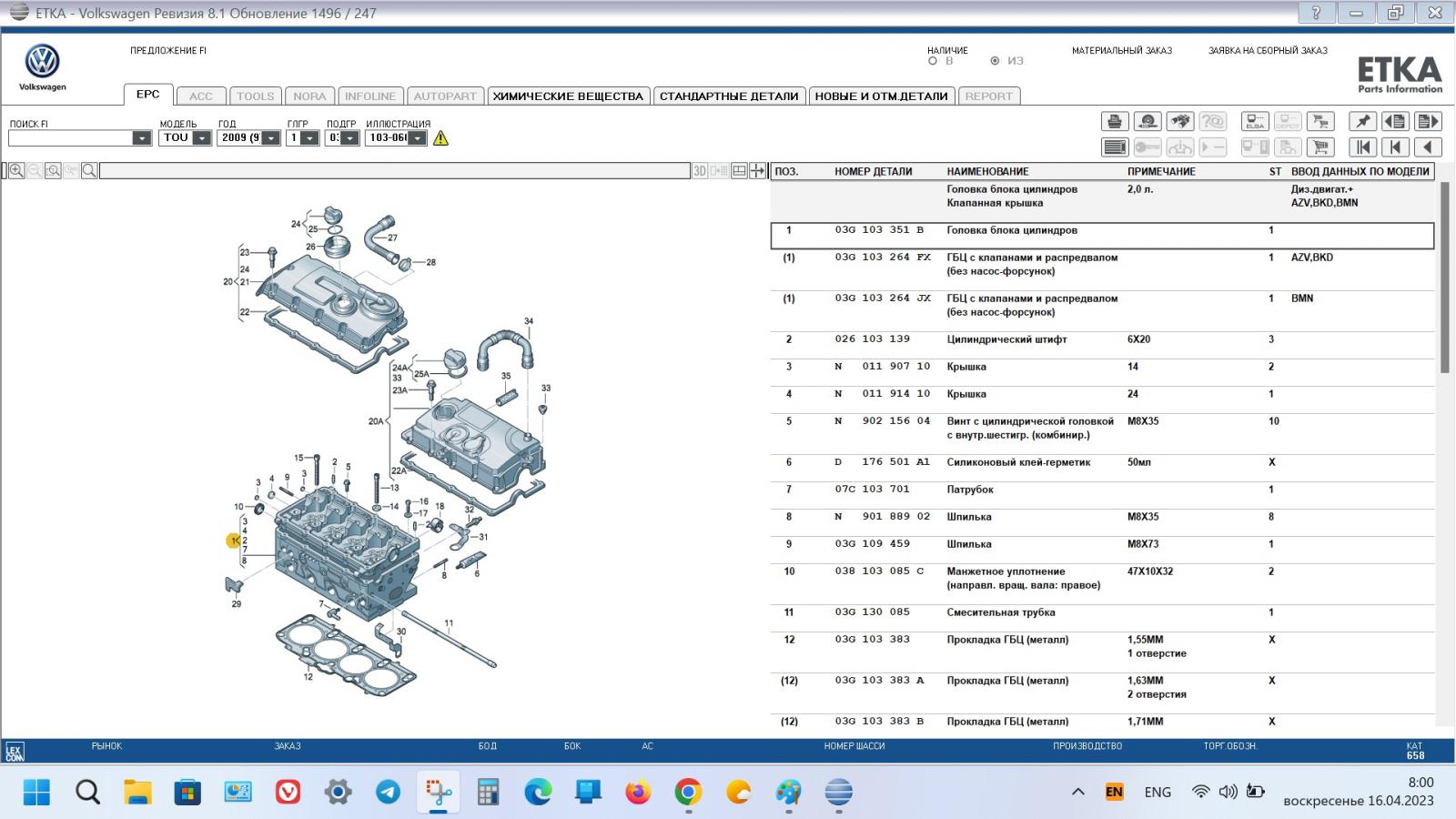The width and height of the screenshot is (1456, 819).
Task: Click the skip-back bar-arrow icon
Action: pos(1395,147)
